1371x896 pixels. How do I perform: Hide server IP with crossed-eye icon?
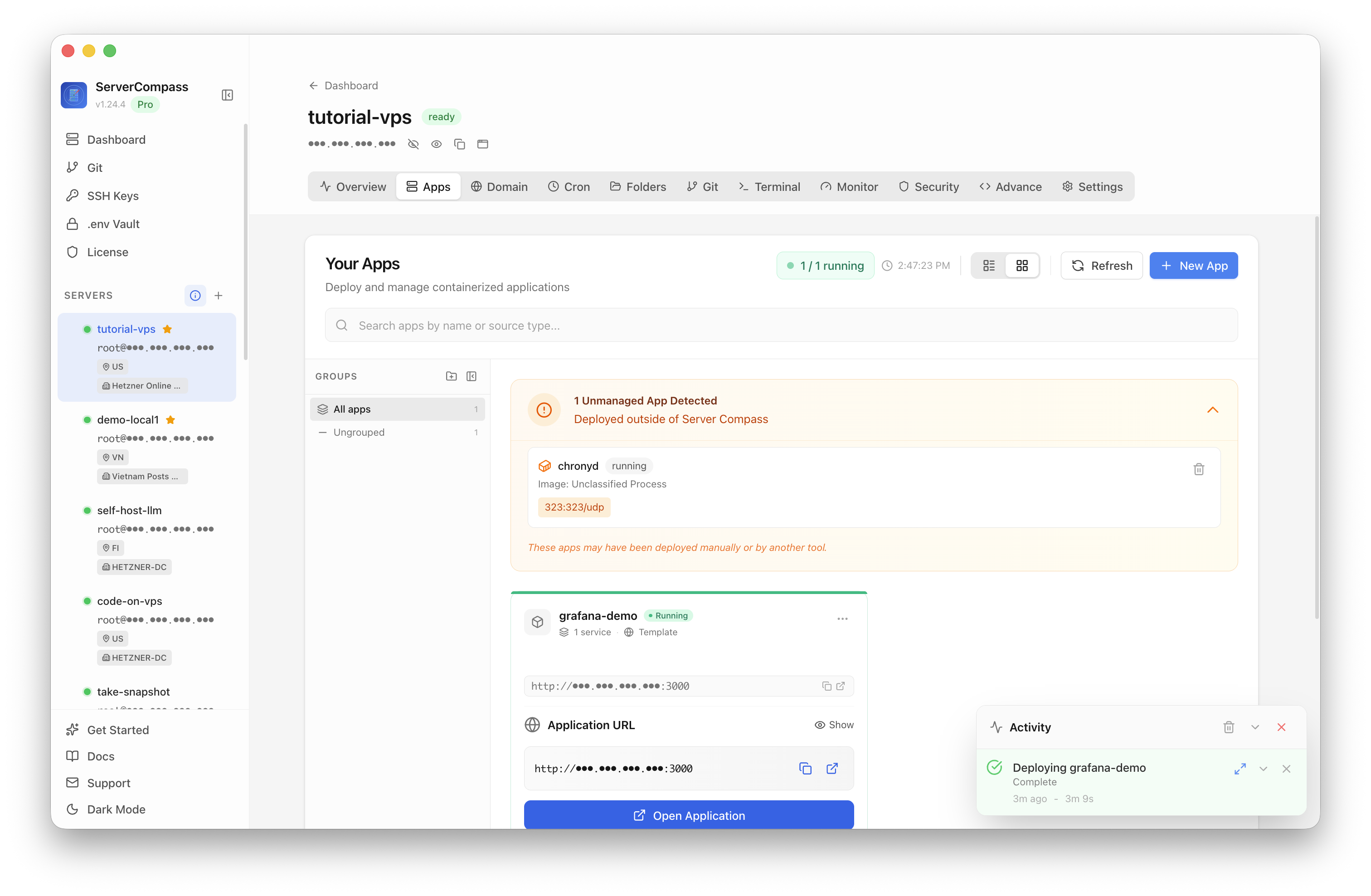coord(413,144)
